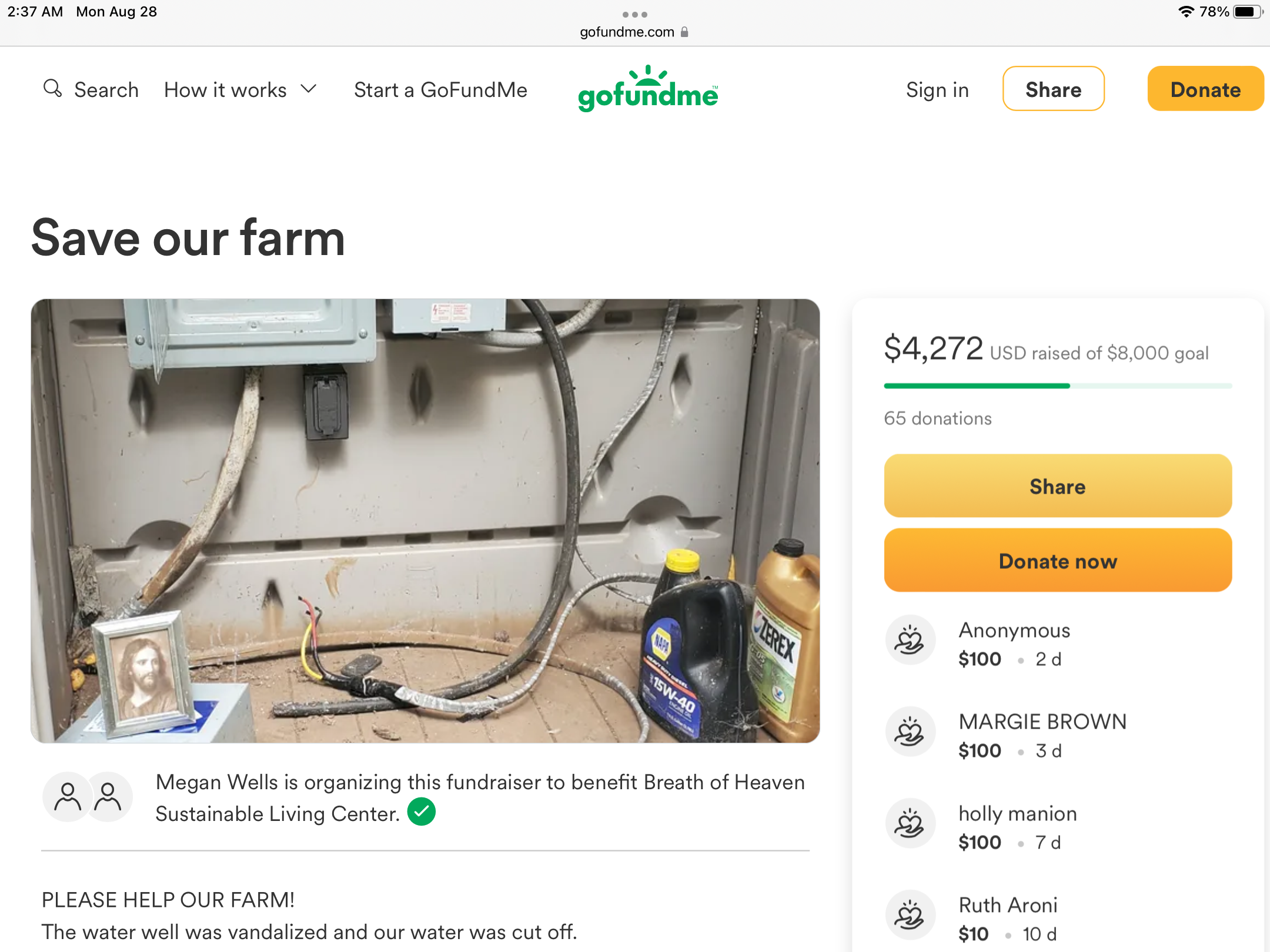Click the search magnifier icon

[52, 89]
